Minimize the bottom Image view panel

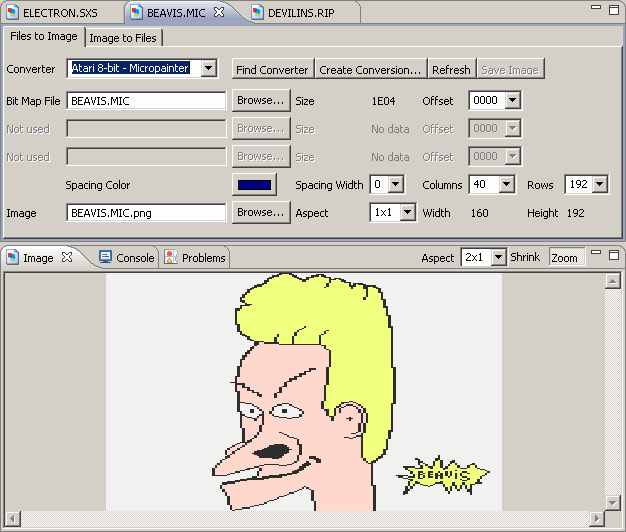(596, 256)
